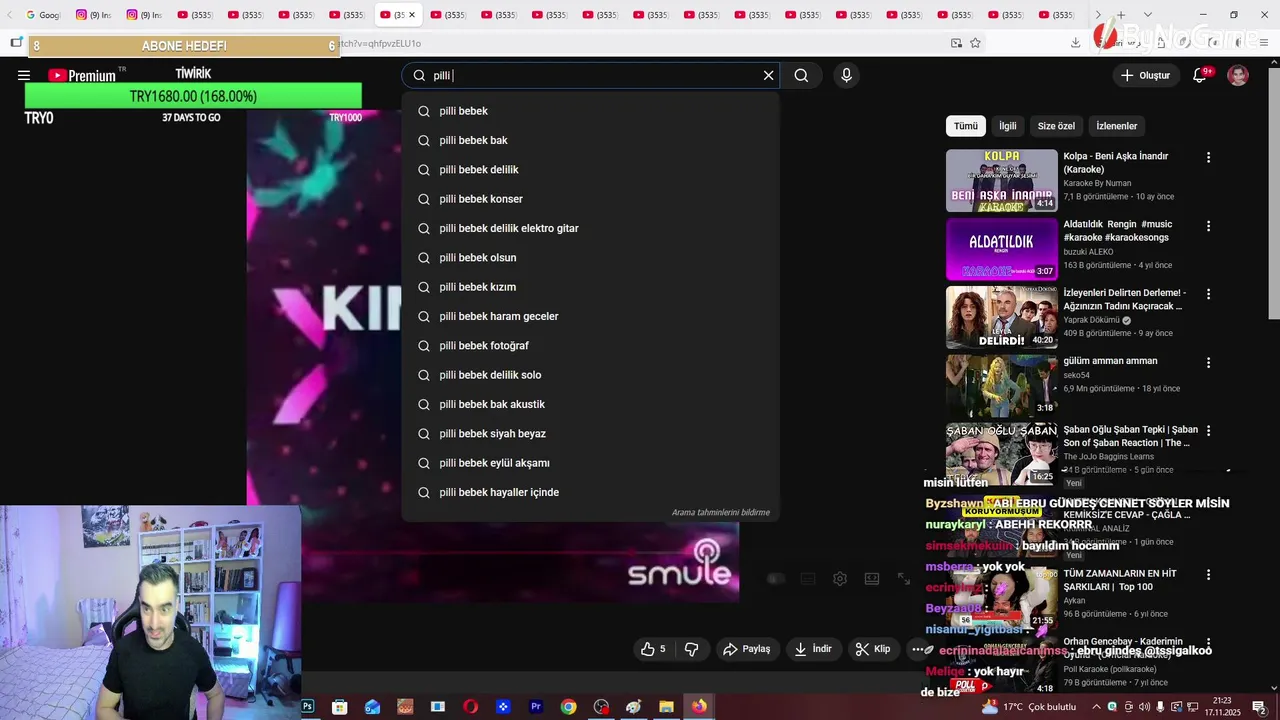Launch Chrome from the taskbar
This screenshot has height=720, width=1280.
tap(568, 707)
